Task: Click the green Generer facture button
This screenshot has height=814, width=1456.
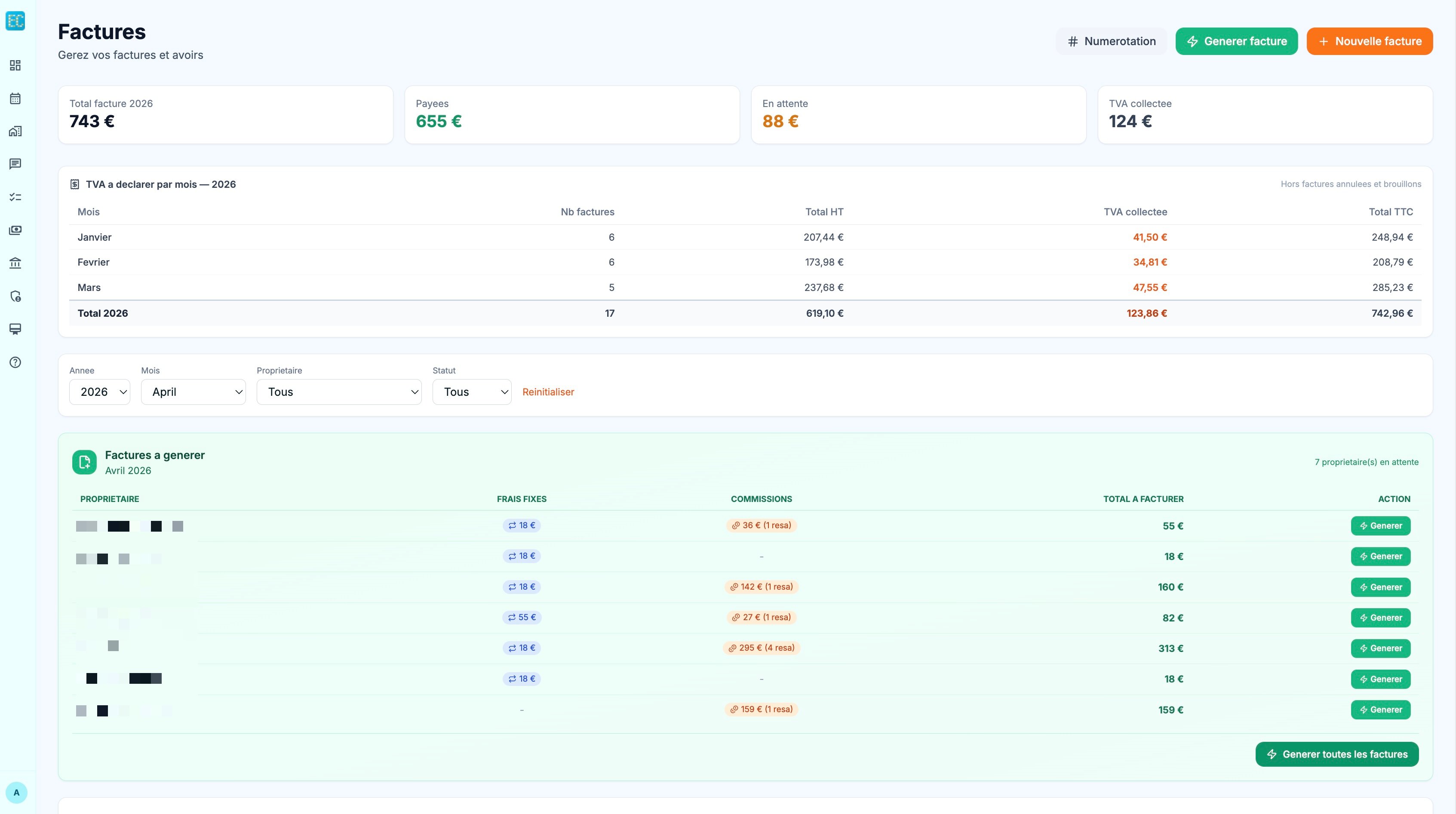Action: 1236,41
